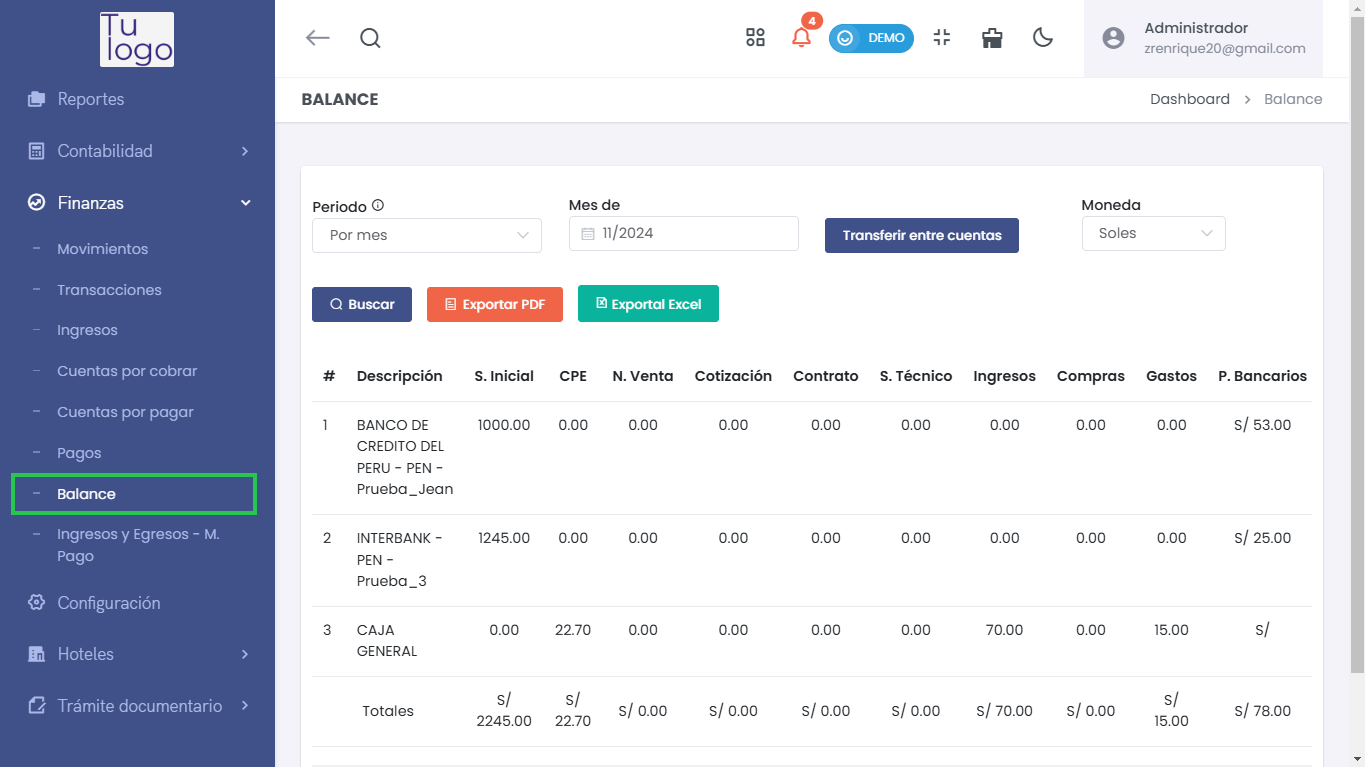
Task: Click the Periodo info icon
Action: point(378,205)
